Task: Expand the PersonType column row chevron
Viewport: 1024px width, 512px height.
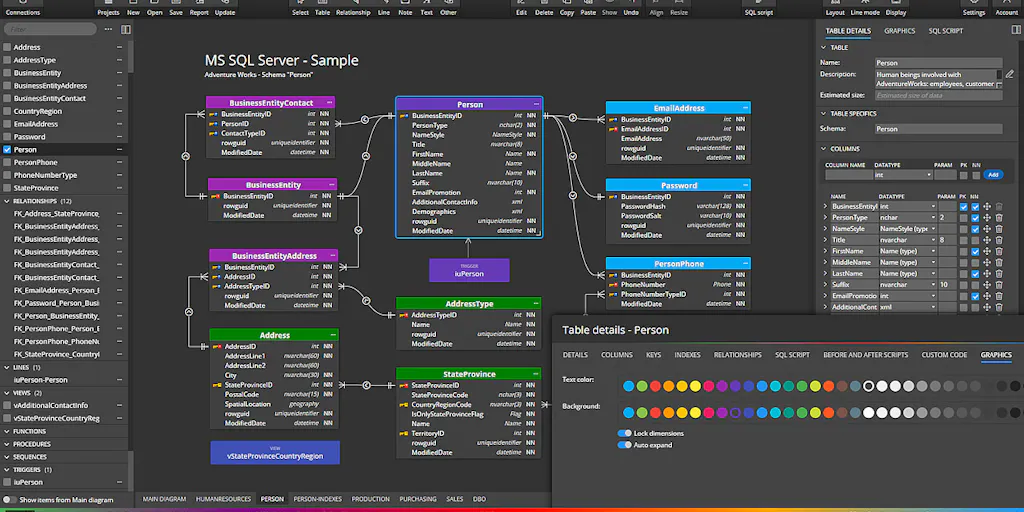Action: point(825,217)
